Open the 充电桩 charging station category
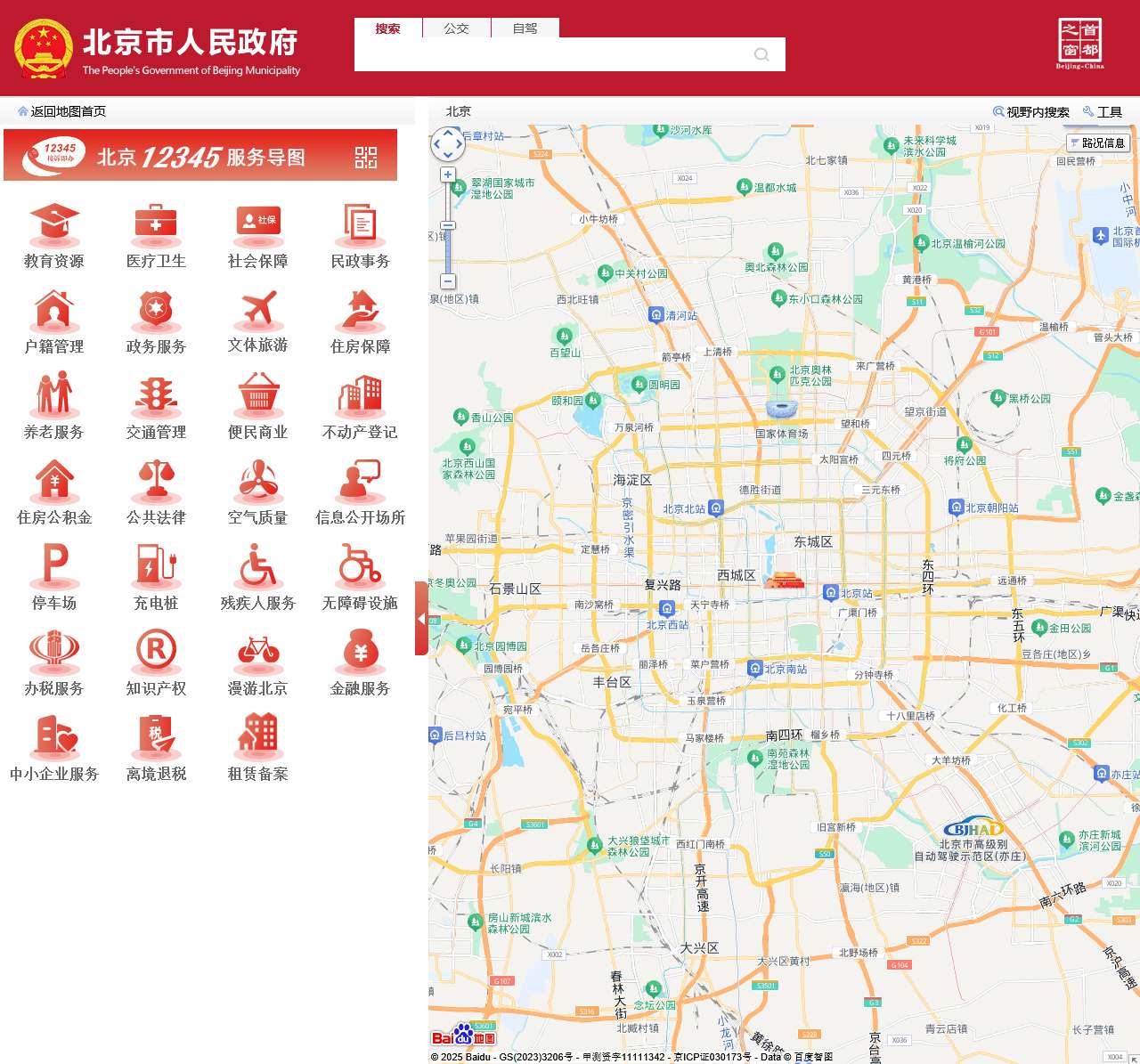This screenshot has height=1064, width=1140. pyautogui.click(x=156, y=568)
